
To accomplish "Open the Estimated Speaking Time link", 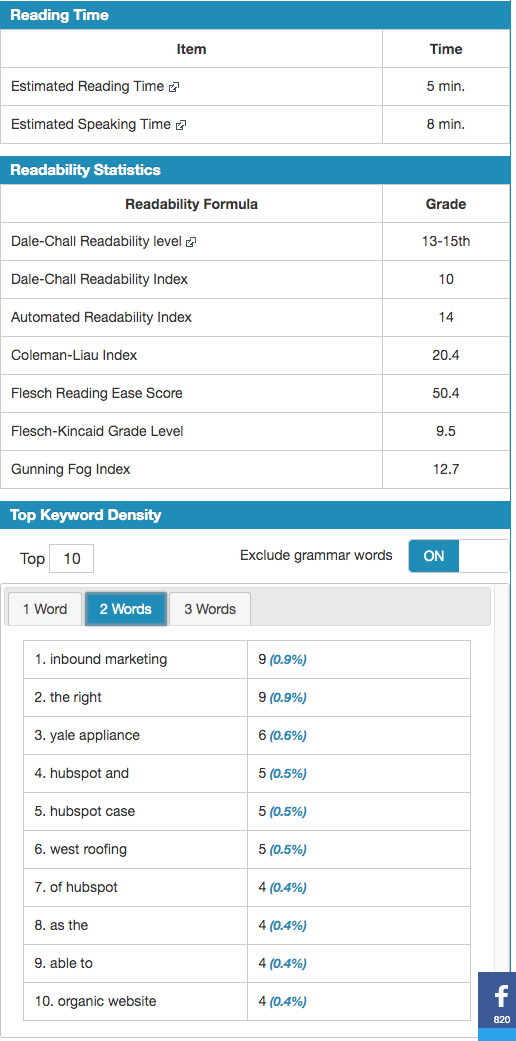I will 90,124.
